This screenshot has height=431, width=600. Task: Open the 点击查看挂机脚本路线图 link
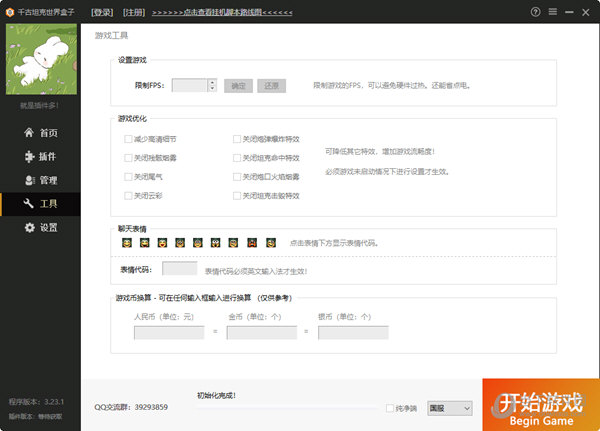click(222, 12)
